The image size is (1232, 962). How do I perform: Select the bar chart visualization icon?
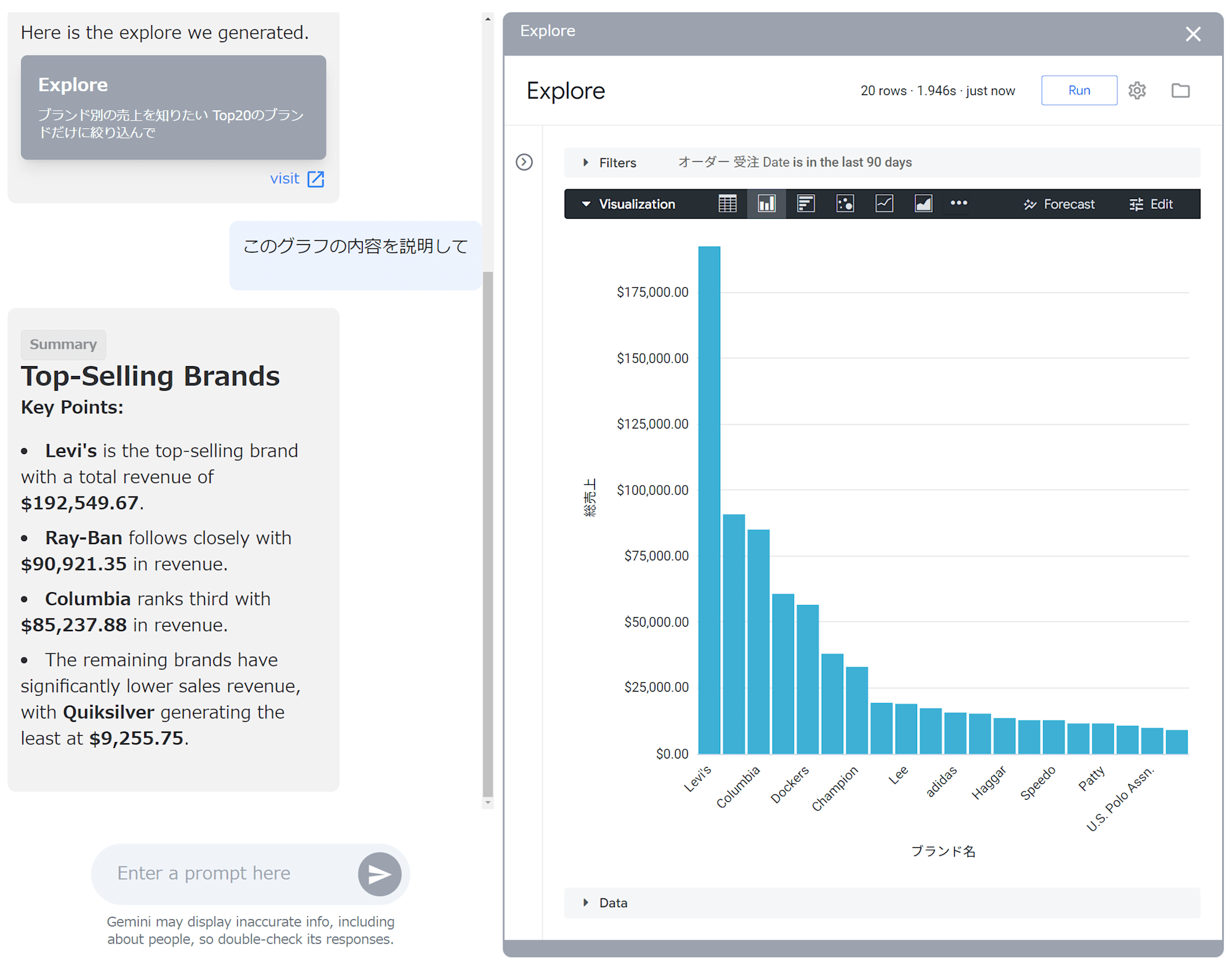[x=805, y=204]
